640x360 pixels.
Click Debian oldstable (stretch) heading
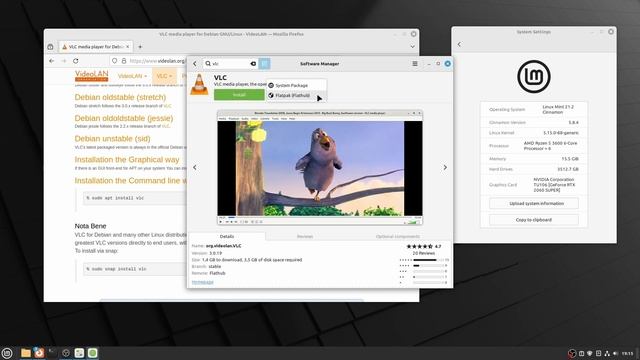pos(120,97)
